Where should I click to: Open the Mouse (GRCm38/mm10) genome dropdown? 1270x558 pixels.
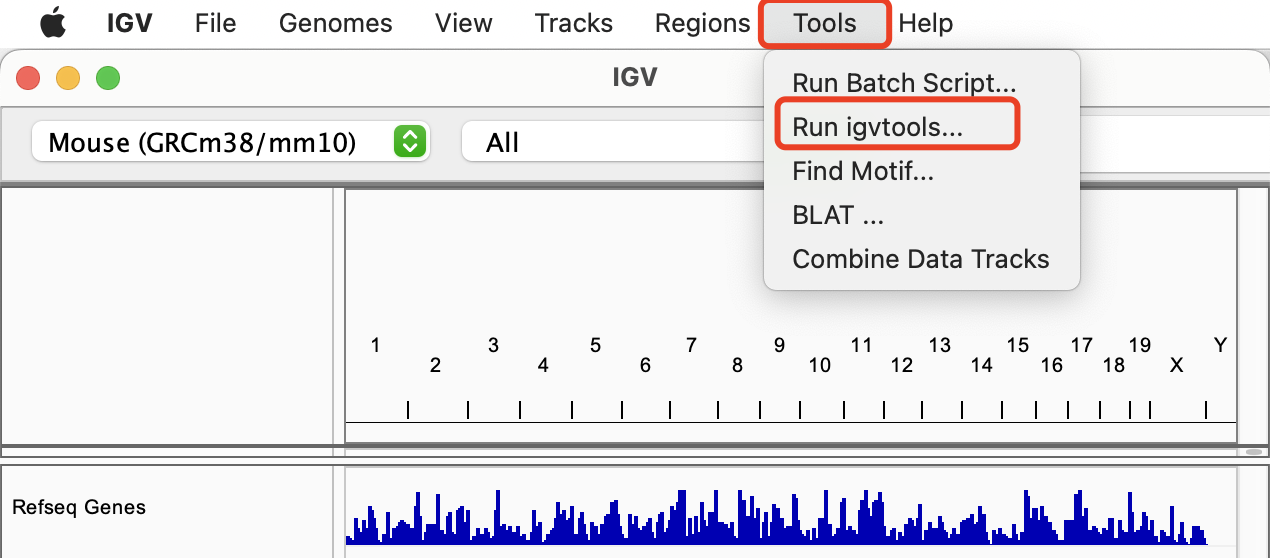tap(230, 142)
